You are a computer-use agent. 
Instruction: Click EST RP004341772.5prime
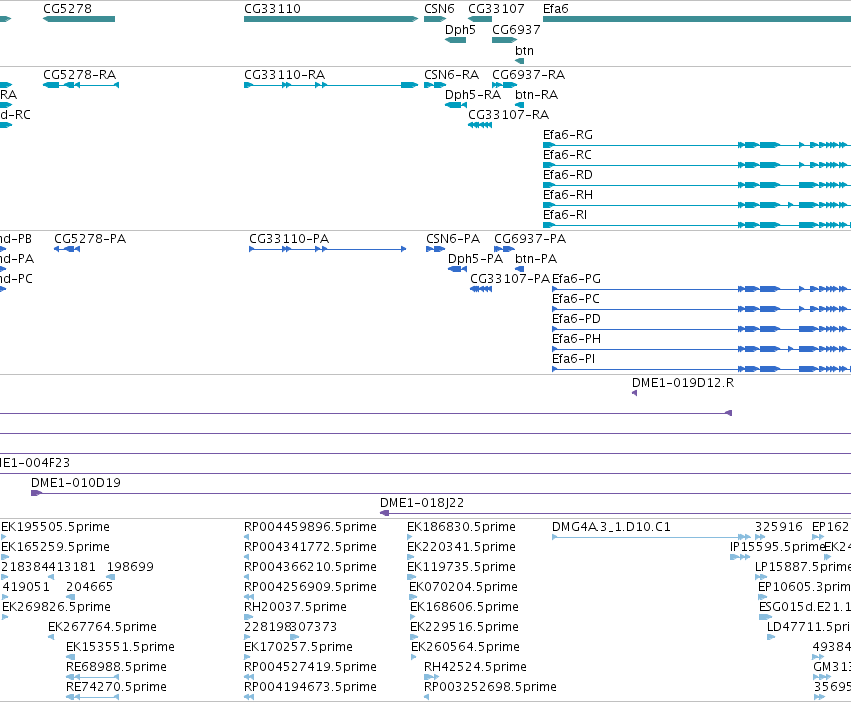pos(310,547)
